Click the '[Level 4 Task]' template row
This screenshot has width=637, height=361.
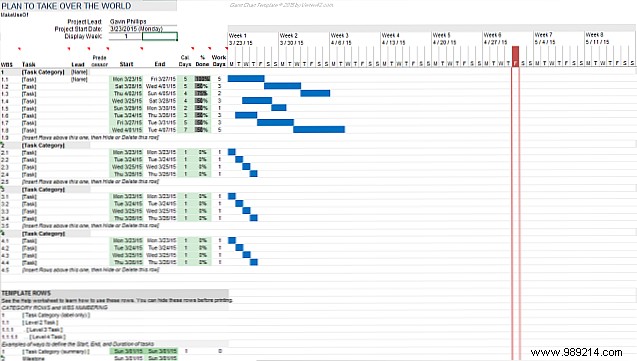pyautogui.click(x=47, y=337)
